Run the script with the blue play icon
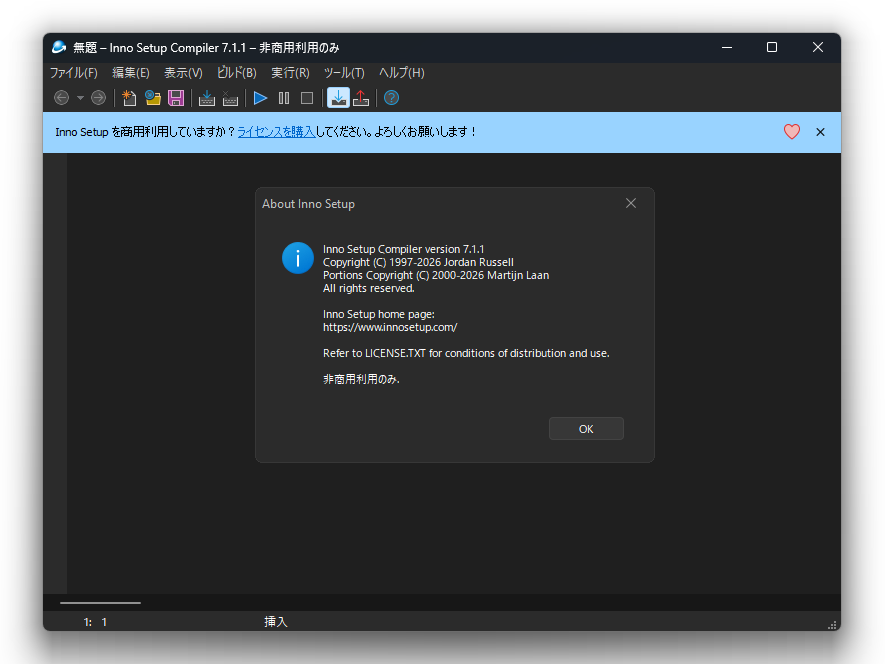 point(260,98)
